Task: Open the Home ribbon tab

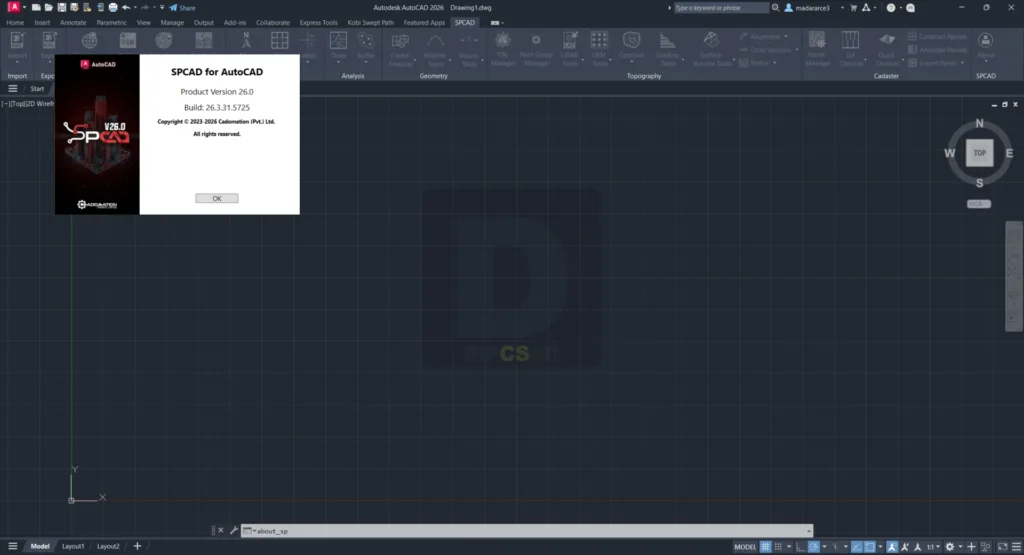Action: pyautogui.click(x=15, y=22)
